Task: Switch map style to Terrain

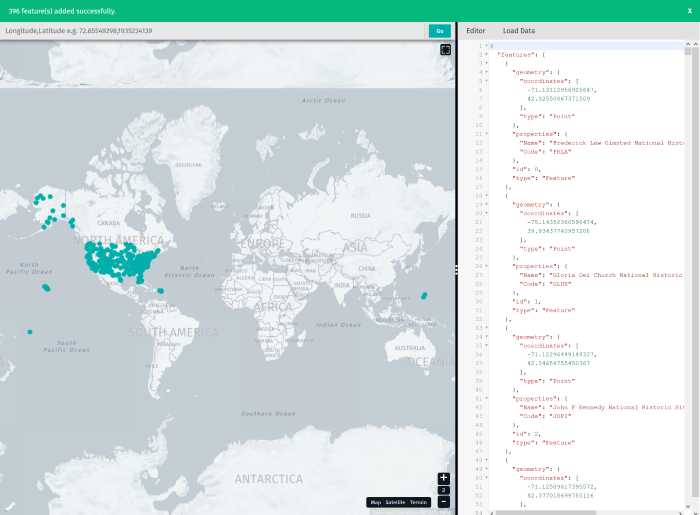Action: pos(418,503)
